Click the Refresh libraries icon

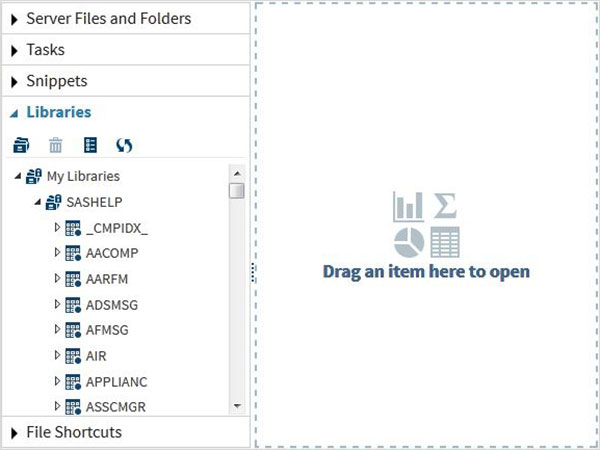tap(124, 145)
